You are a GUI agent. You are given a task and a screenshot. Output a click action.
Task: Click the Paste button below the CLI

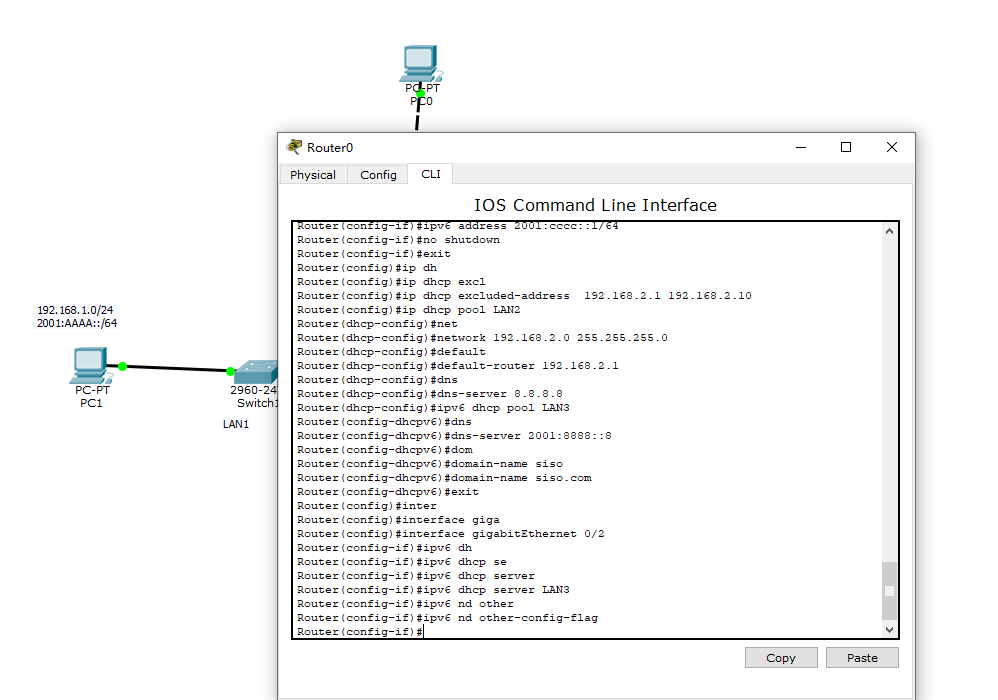click(862, 657)
